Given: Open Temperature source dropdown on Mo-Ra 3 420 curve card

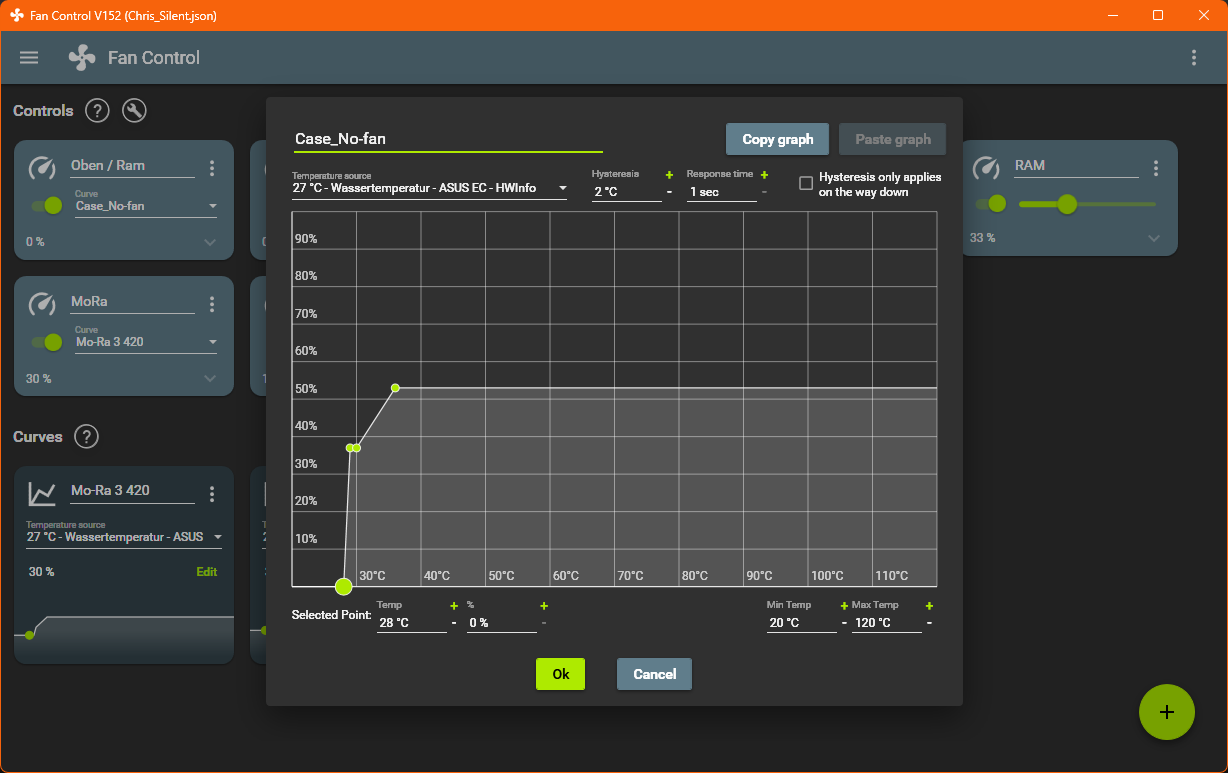Looking at the screenshot, I should [124, 537].
